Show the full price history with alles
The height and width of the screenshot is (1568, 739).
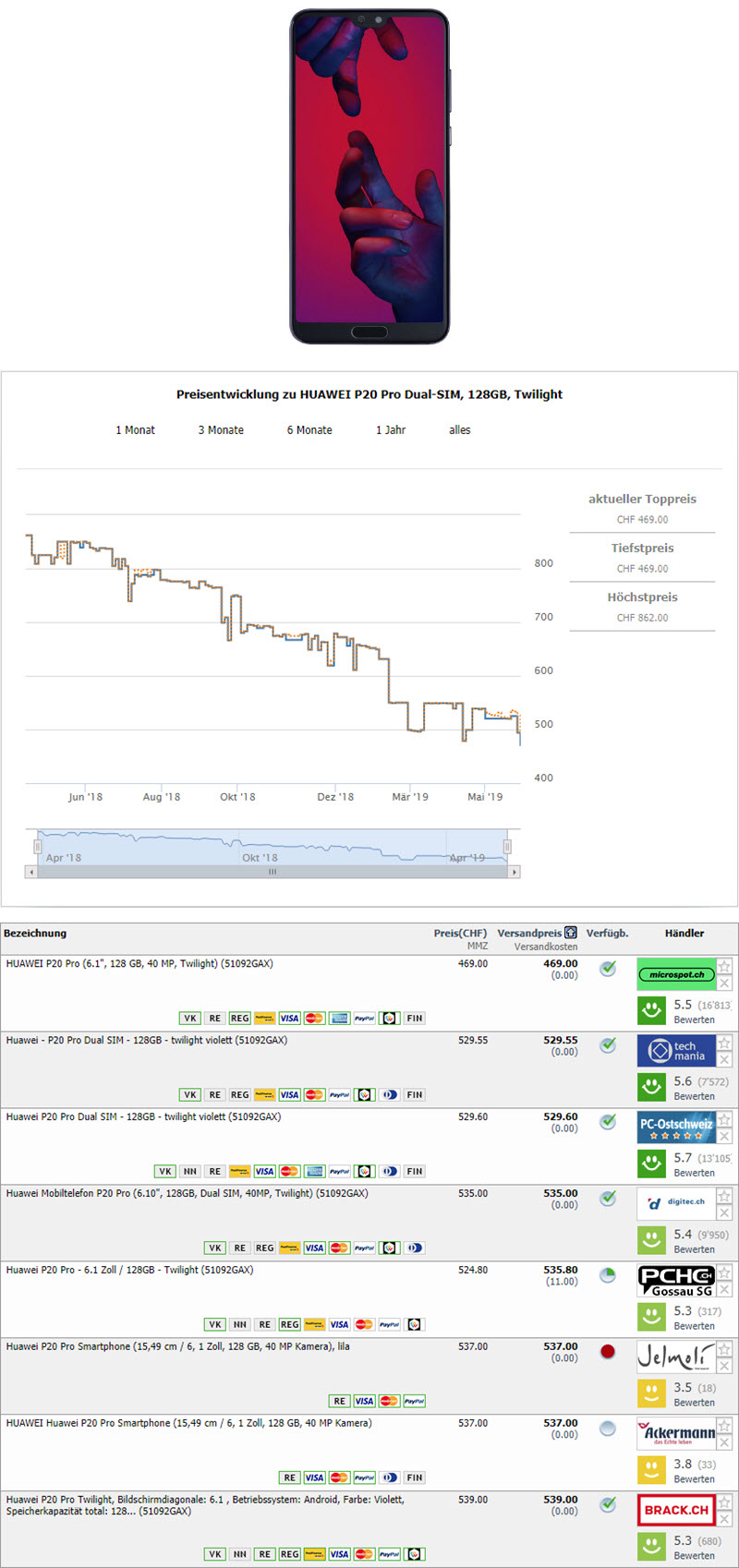point(459,430)
